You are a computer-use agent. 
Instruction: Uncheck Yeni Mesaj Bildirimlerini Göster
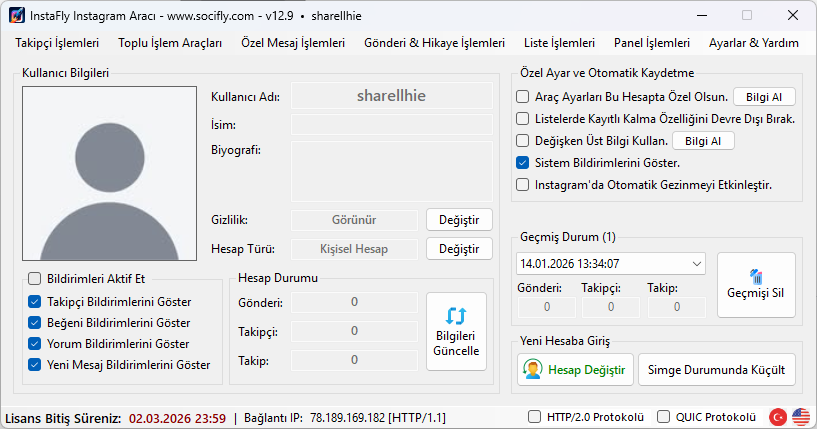[x=34, y=365]
